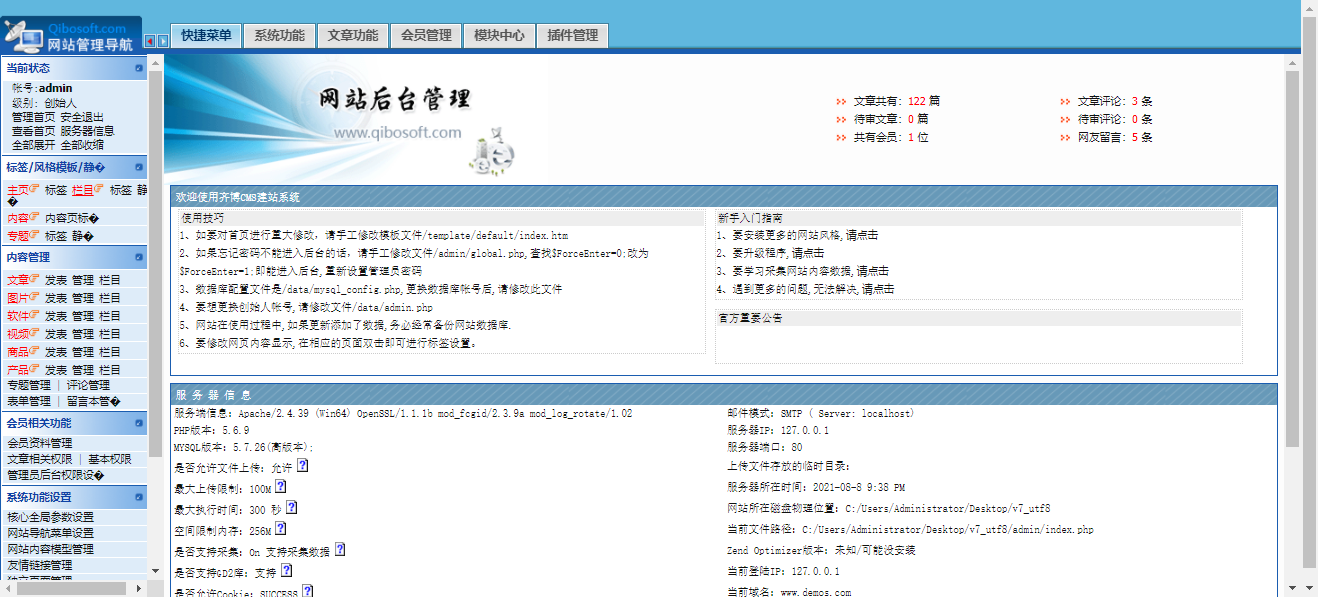This screenshot has width=1318, height=597.
Task: Click 栏目 in the 产品 row
Action: point(110,370)
